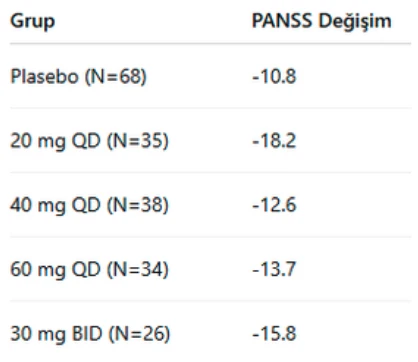Screen dimensions: 418x362
Task: Click the Grup column header
Action: tap(32, 22)
